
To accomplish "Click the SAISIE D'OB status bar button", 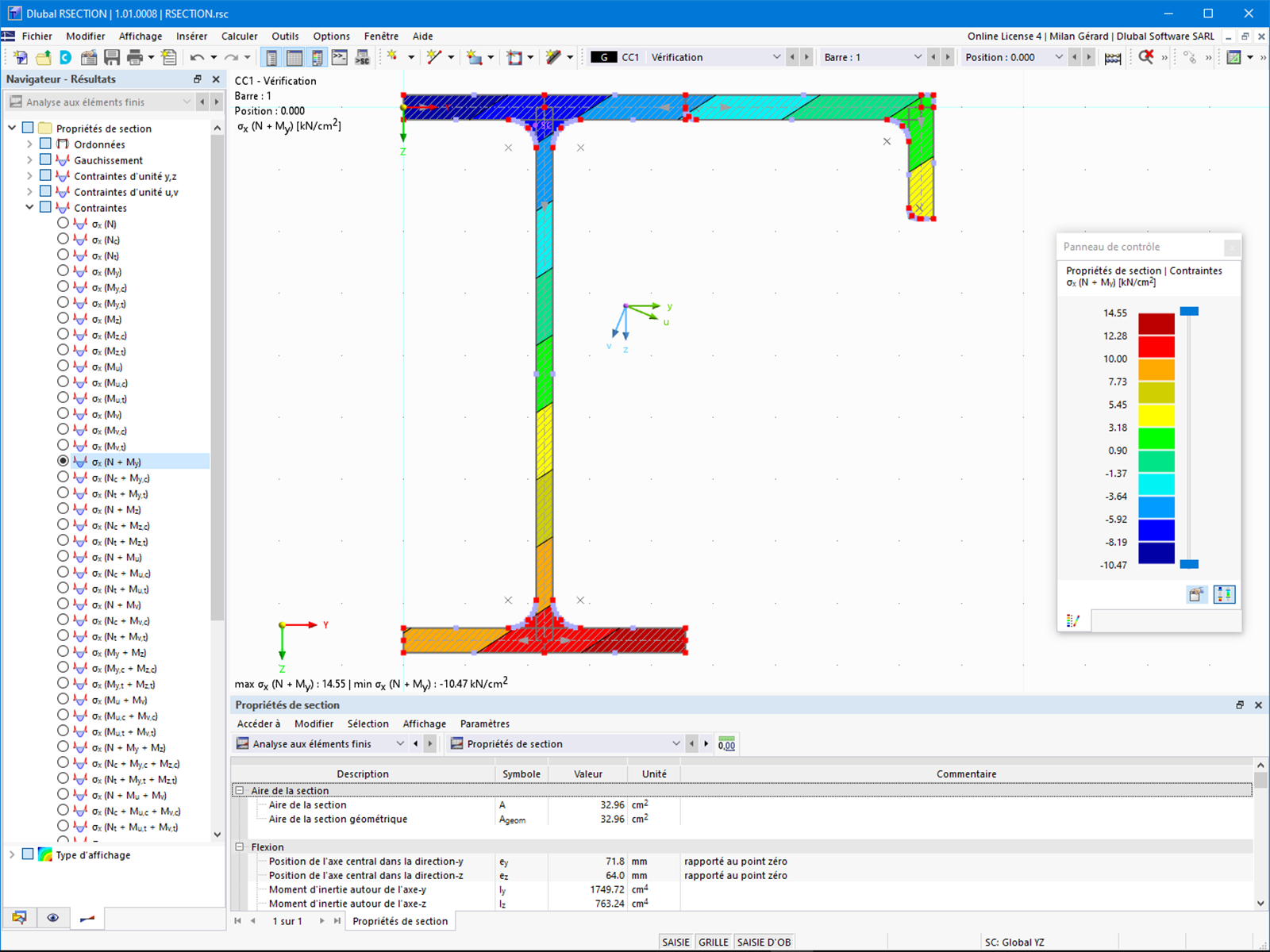I will pyautogui.click(x=764, y=942).
